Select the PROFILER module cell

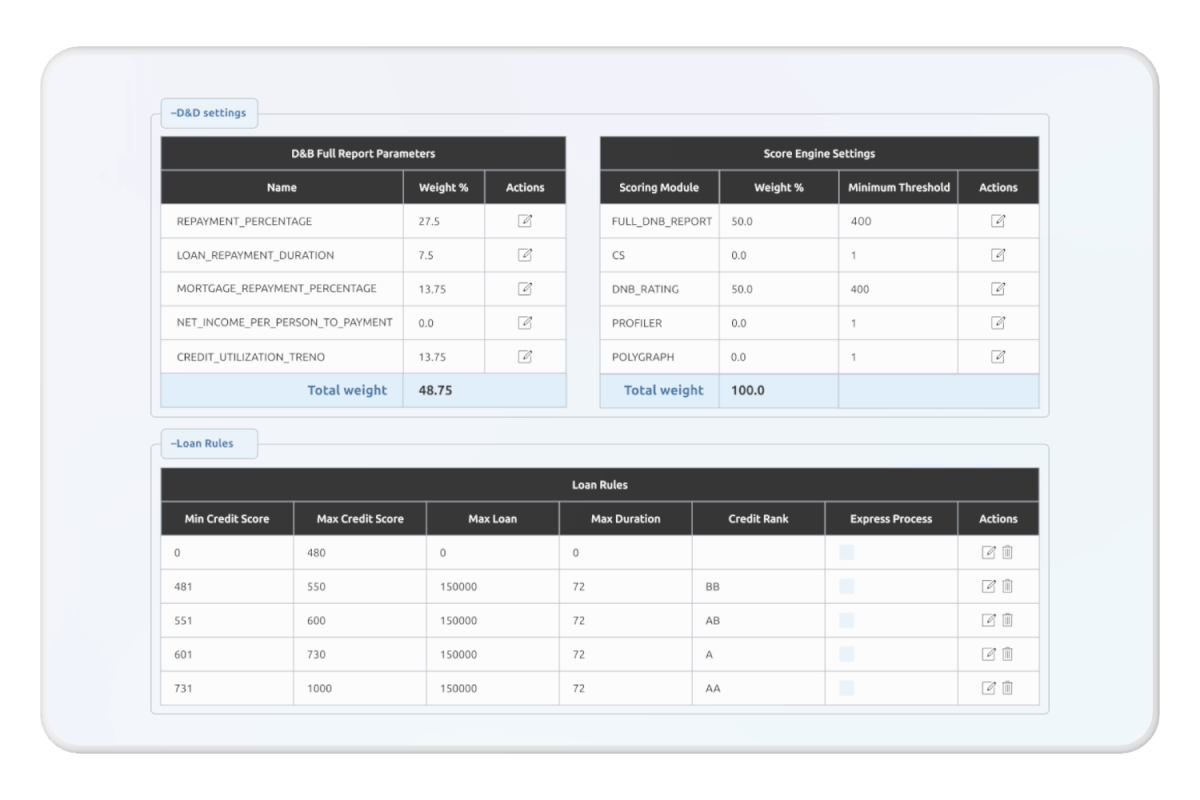pyautogui.click(x=659, y=323)
